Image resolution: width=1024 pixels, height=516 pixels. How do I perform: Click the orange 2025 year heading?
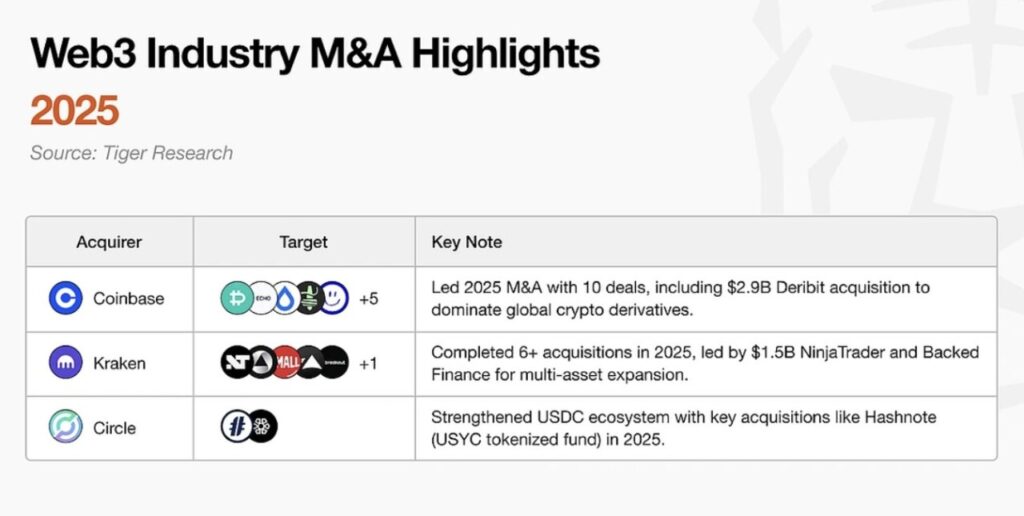click(x=74, y=111)
